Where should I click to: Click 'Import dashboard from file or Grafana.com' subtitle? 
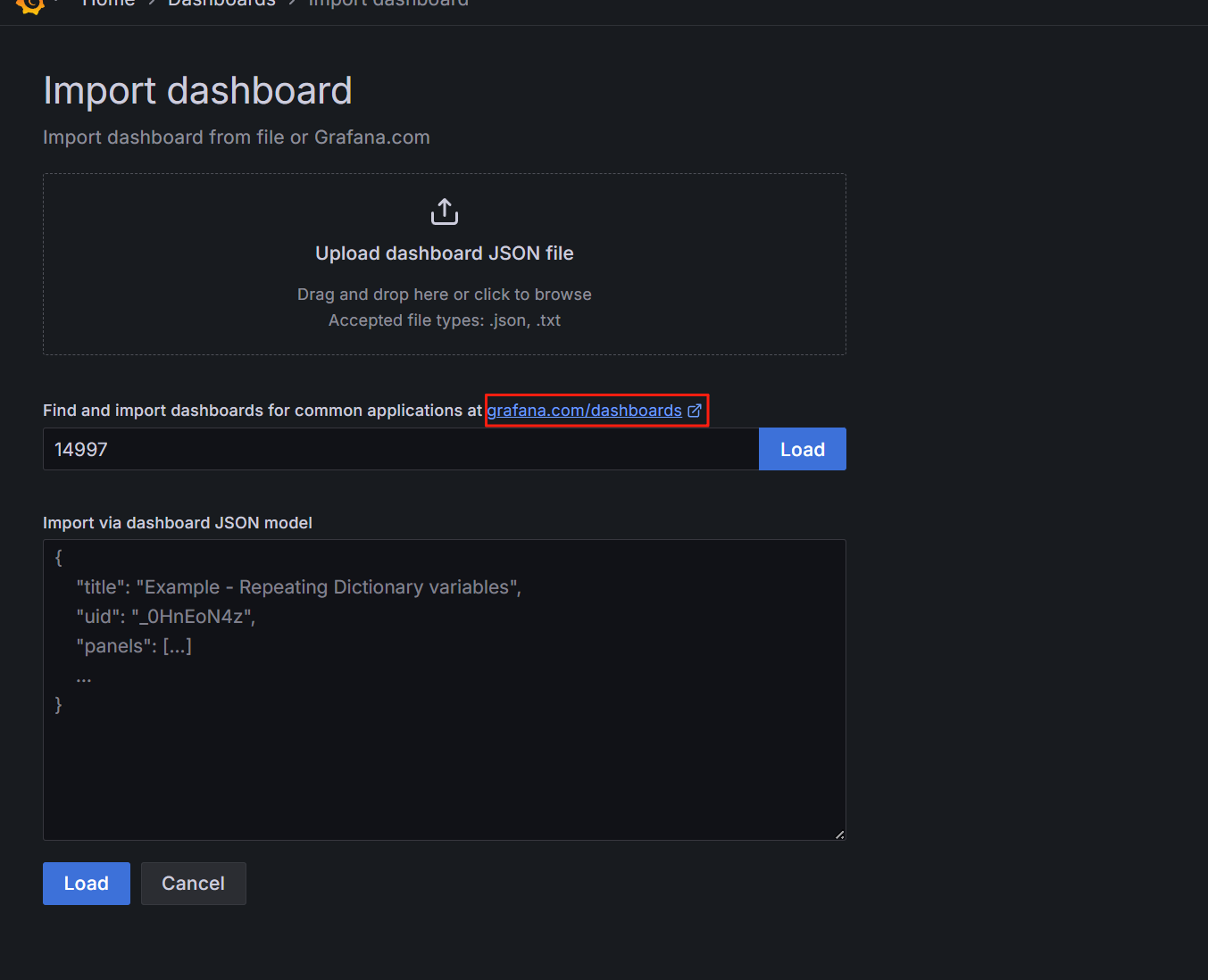(237, 137)
